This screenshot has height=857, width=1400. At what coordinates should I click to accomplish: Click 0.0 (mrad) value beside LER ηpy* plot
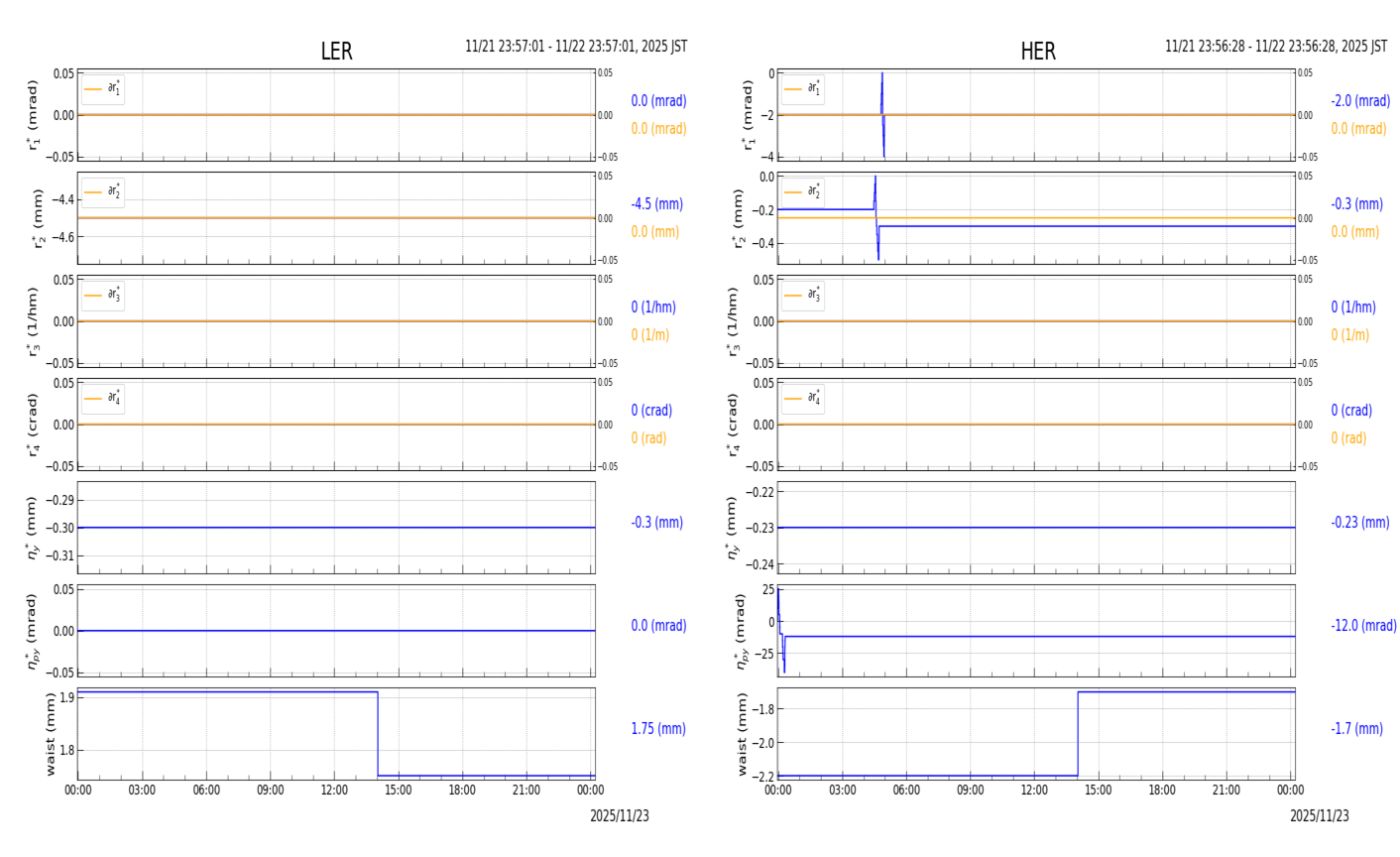(x=658, y=626)
